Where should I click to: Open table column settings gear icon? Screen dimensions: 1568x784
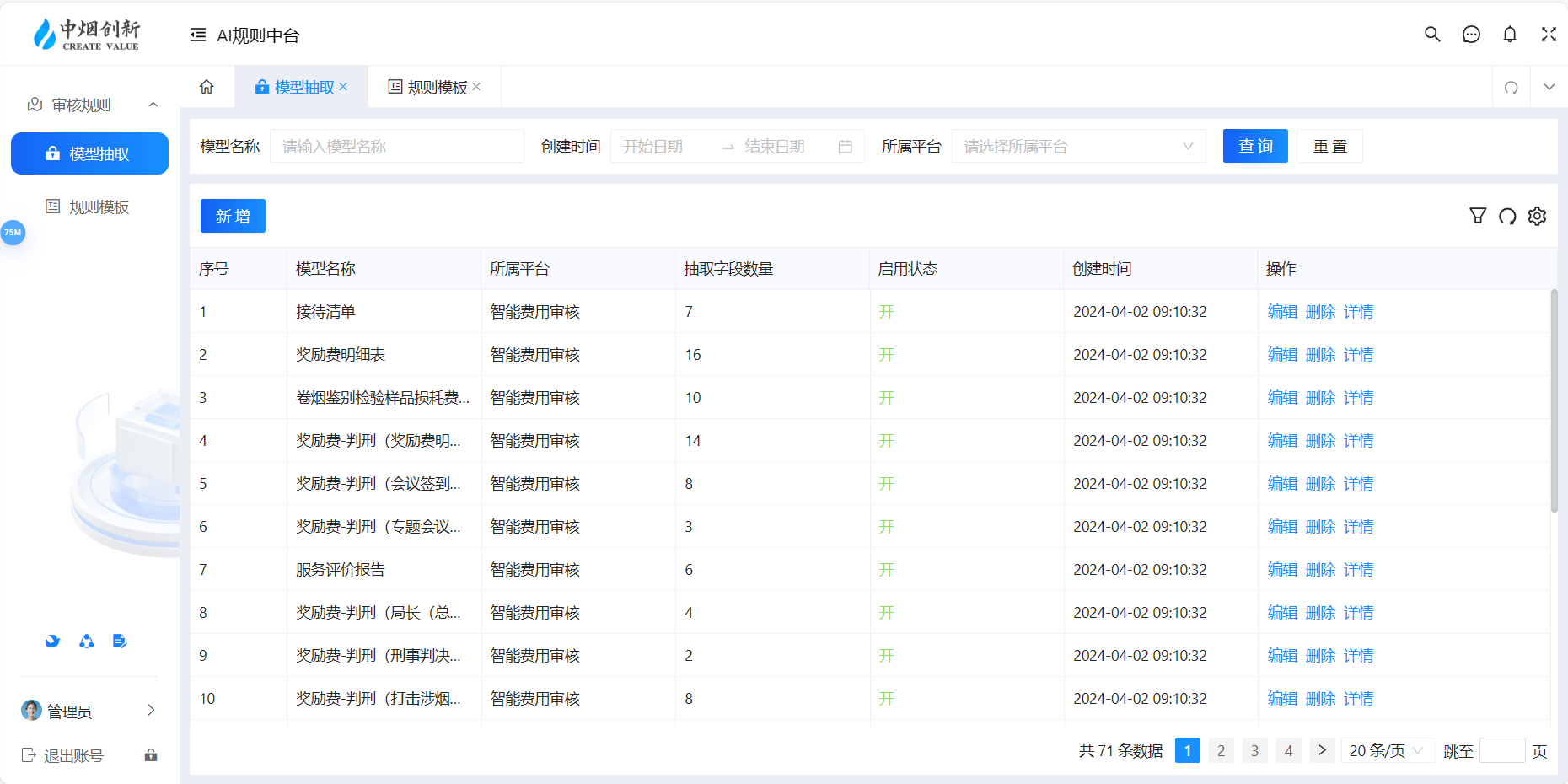click(1537, 216)
